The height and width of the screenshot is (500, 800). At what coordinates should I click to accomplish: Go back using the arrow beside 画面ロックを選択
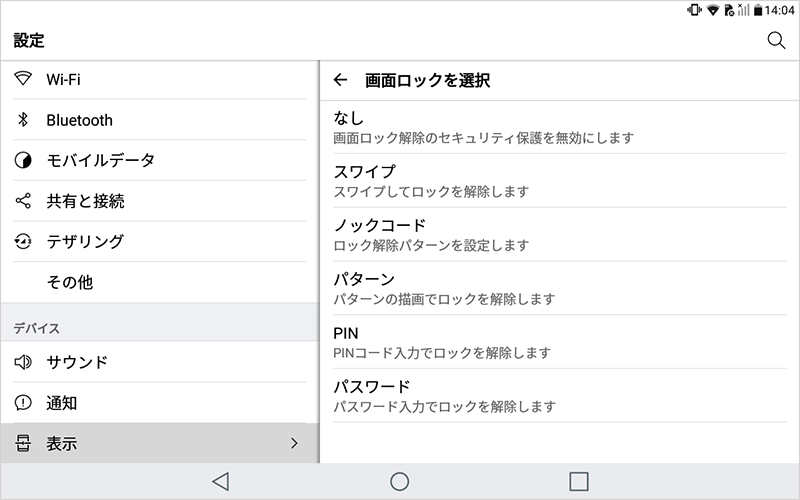[340, 80]
